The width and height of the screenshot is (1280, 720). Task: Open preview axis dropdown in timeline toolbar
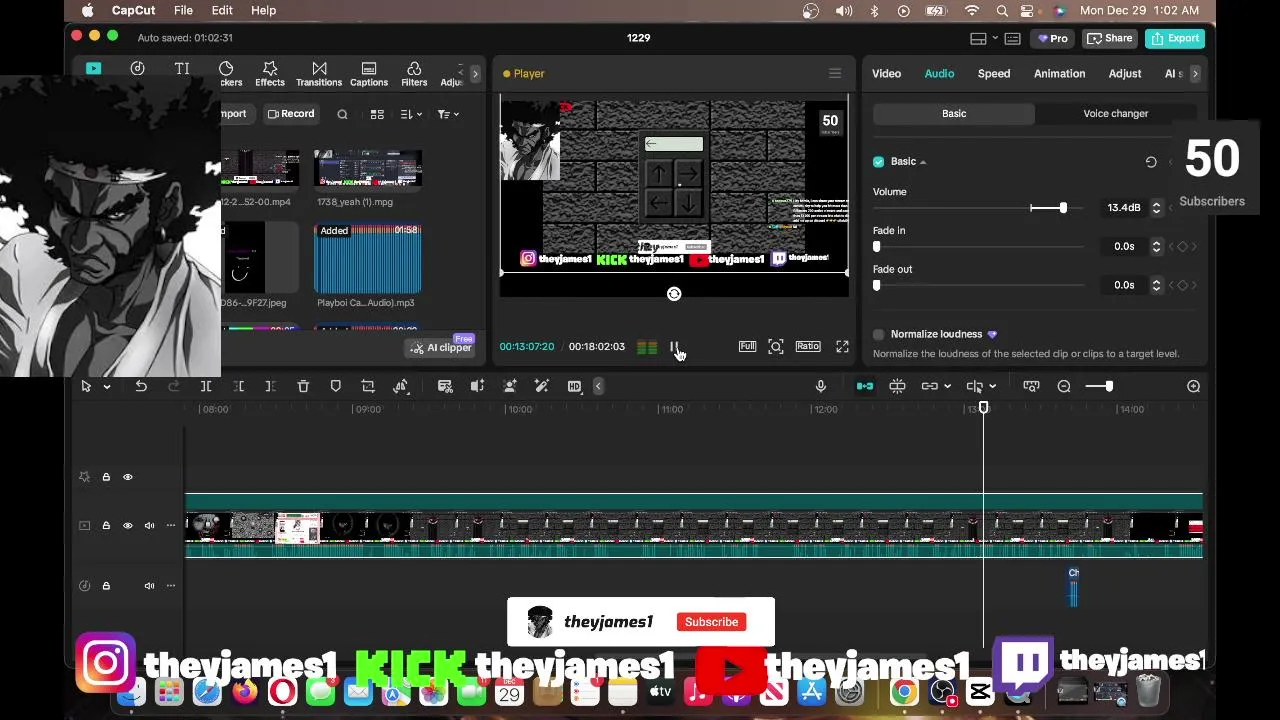pyautogui.click(x=992, y=386)
